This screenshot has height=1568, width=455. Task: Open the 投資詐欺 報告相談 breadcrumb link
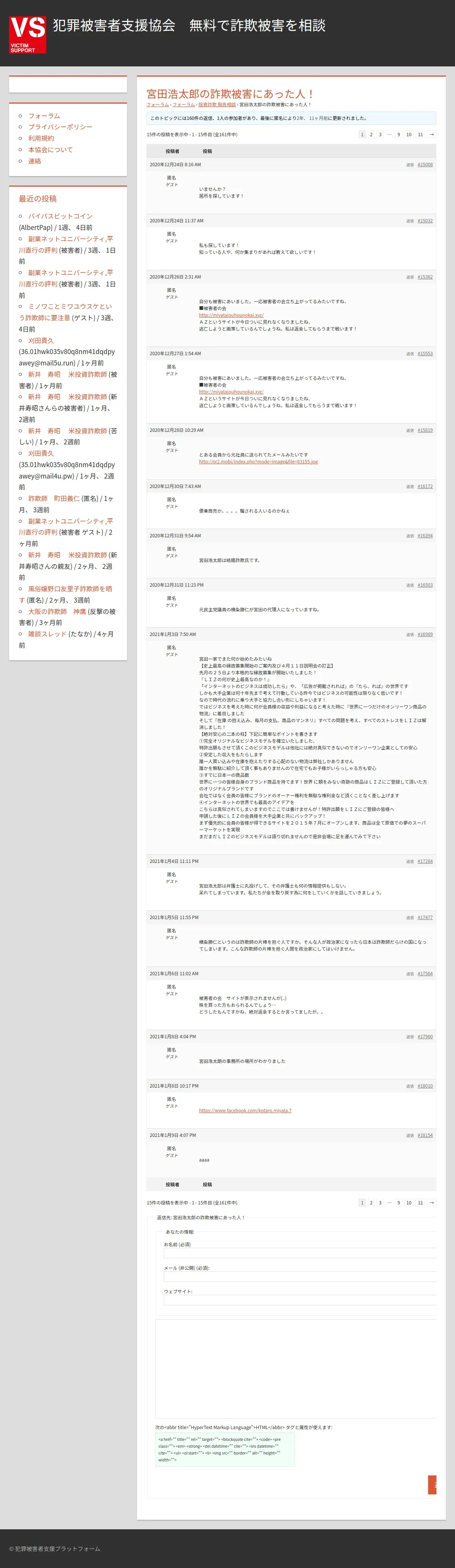(217, 105)
